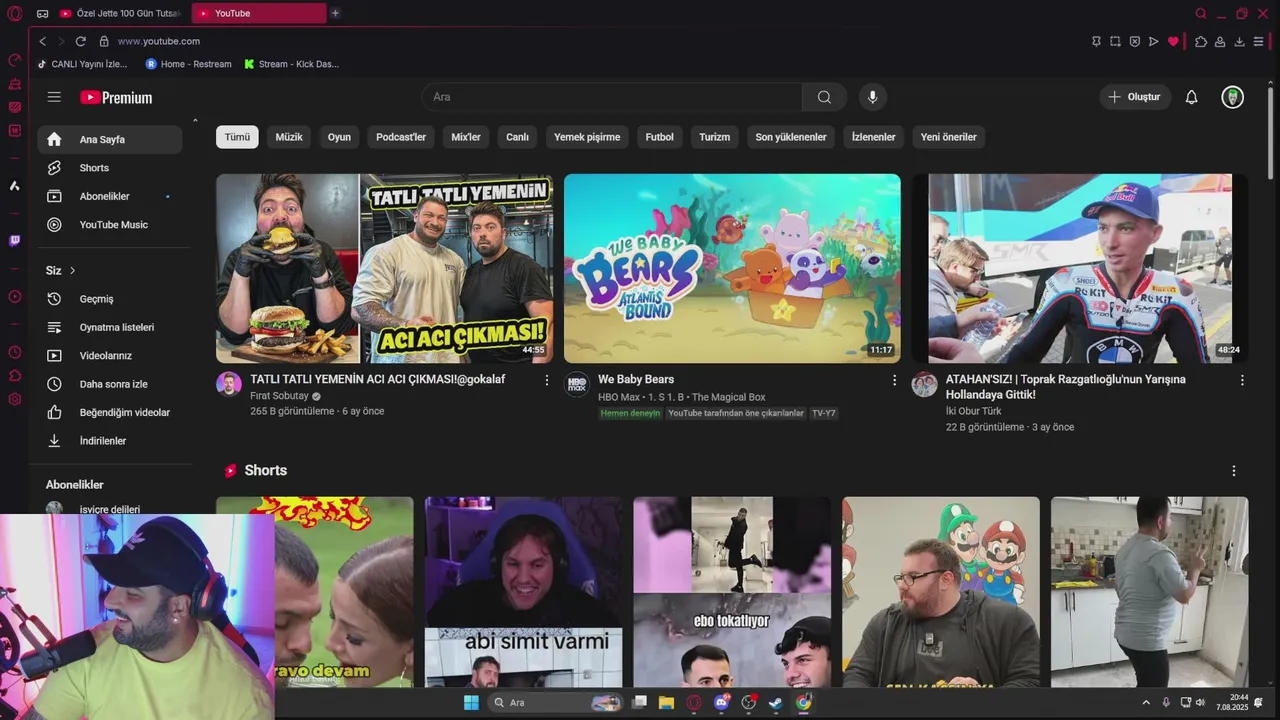Click the Oluştur create button
The width and height of the screenshot is (1280, 720).
tap(1135, 97)
